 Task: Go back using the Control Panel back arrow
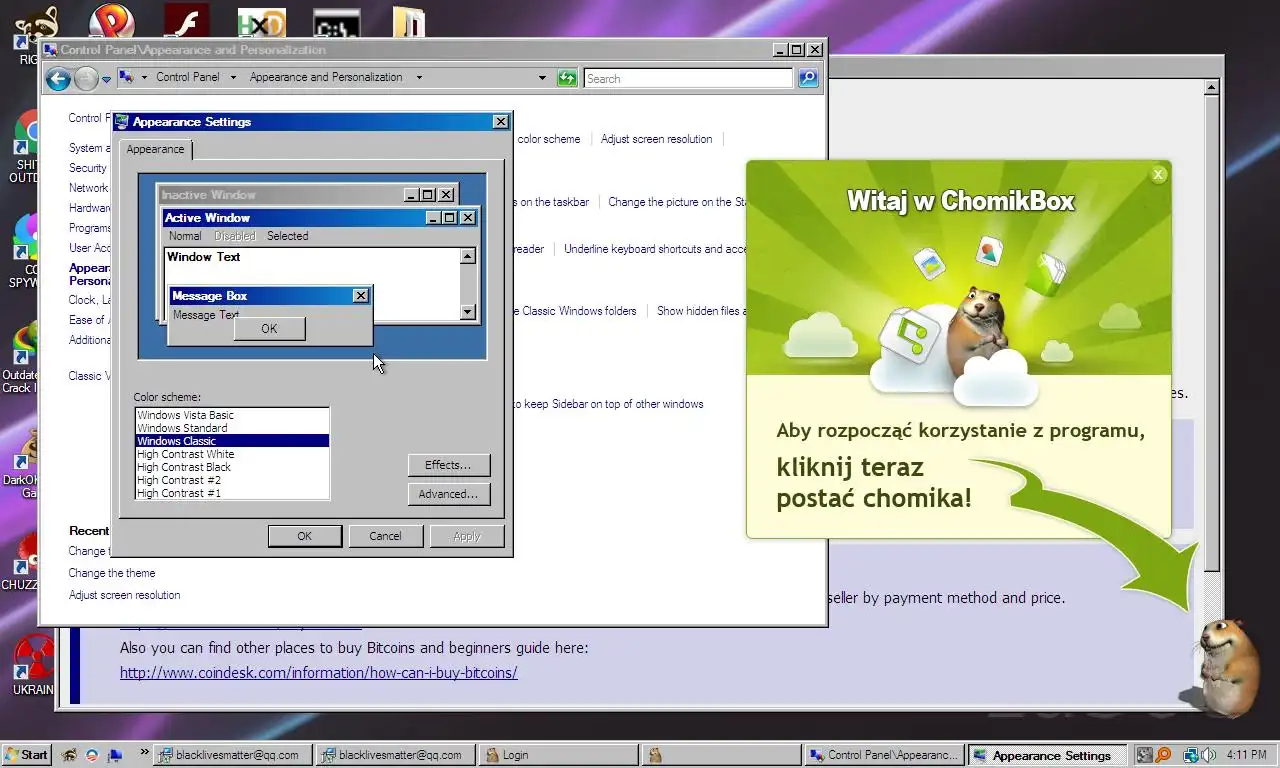[58, 78]
